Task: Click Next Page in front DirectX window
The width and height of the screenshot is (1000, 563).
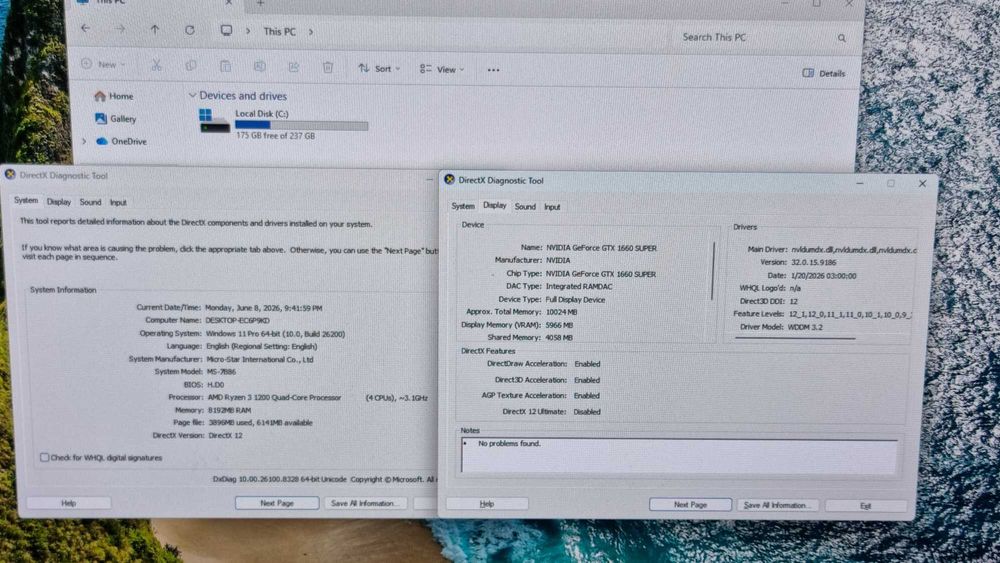Action: pos(690,504)
